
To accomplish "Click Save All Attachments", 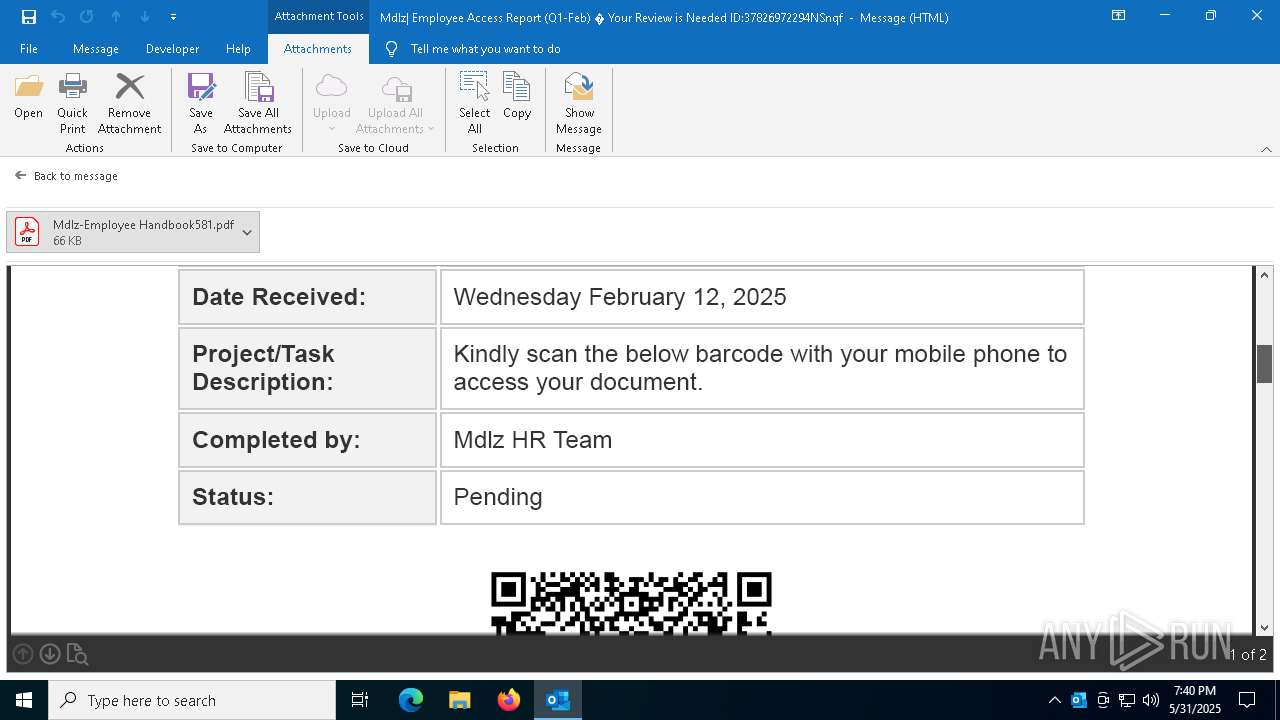I will point(258,104).
